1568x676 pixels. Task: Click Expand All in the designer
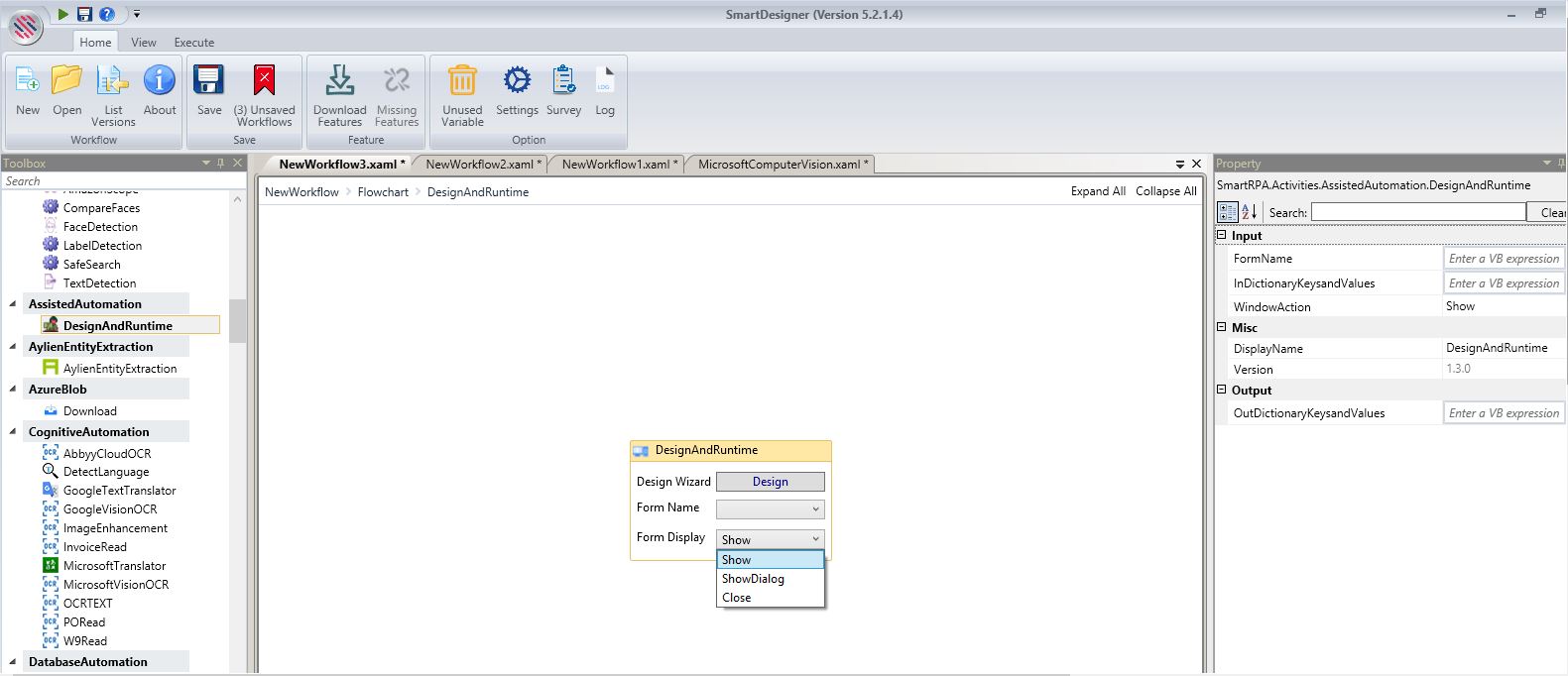[x=1098, y=191]
